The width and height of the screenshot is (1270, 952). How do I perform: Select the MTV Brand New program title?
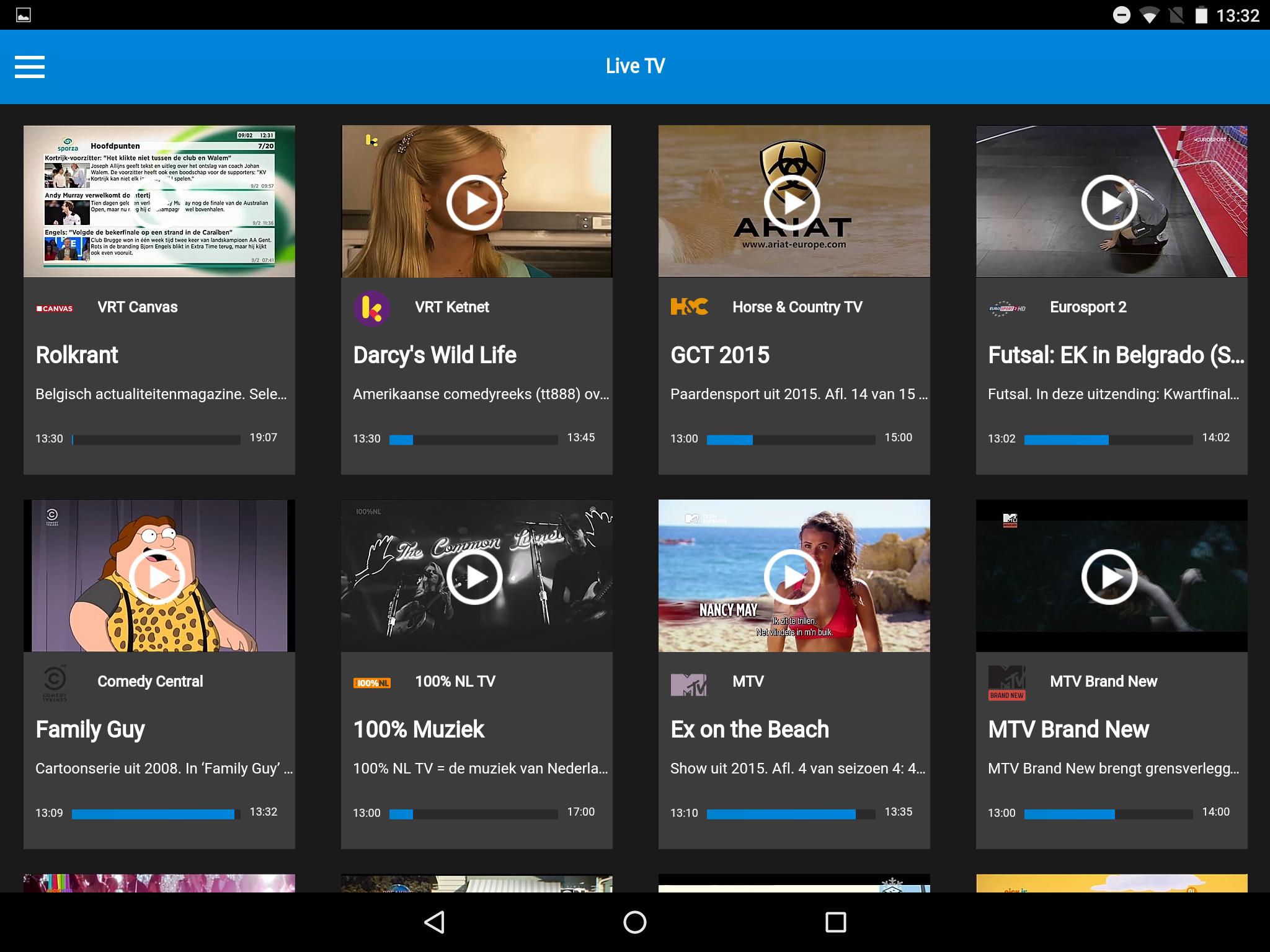pos(1068,729)
